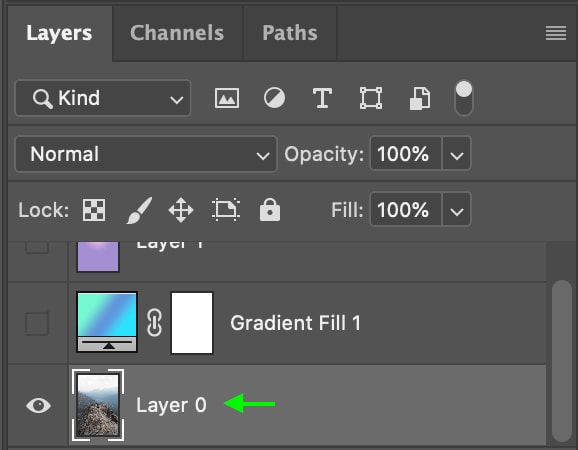Open the Layers panel menu
Screen dimensions: 578x450
(x=556, y=33)
